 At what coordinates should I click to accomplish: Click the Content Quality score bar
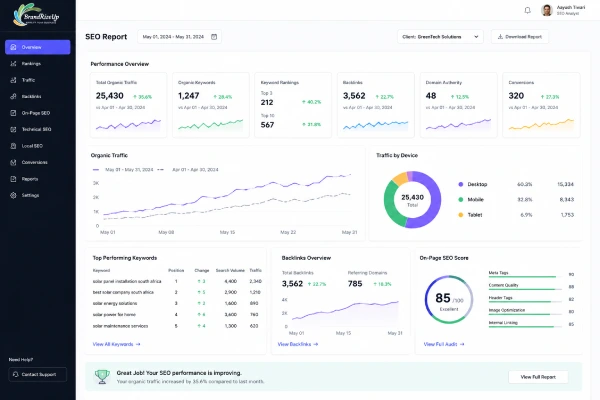point(525,289)
